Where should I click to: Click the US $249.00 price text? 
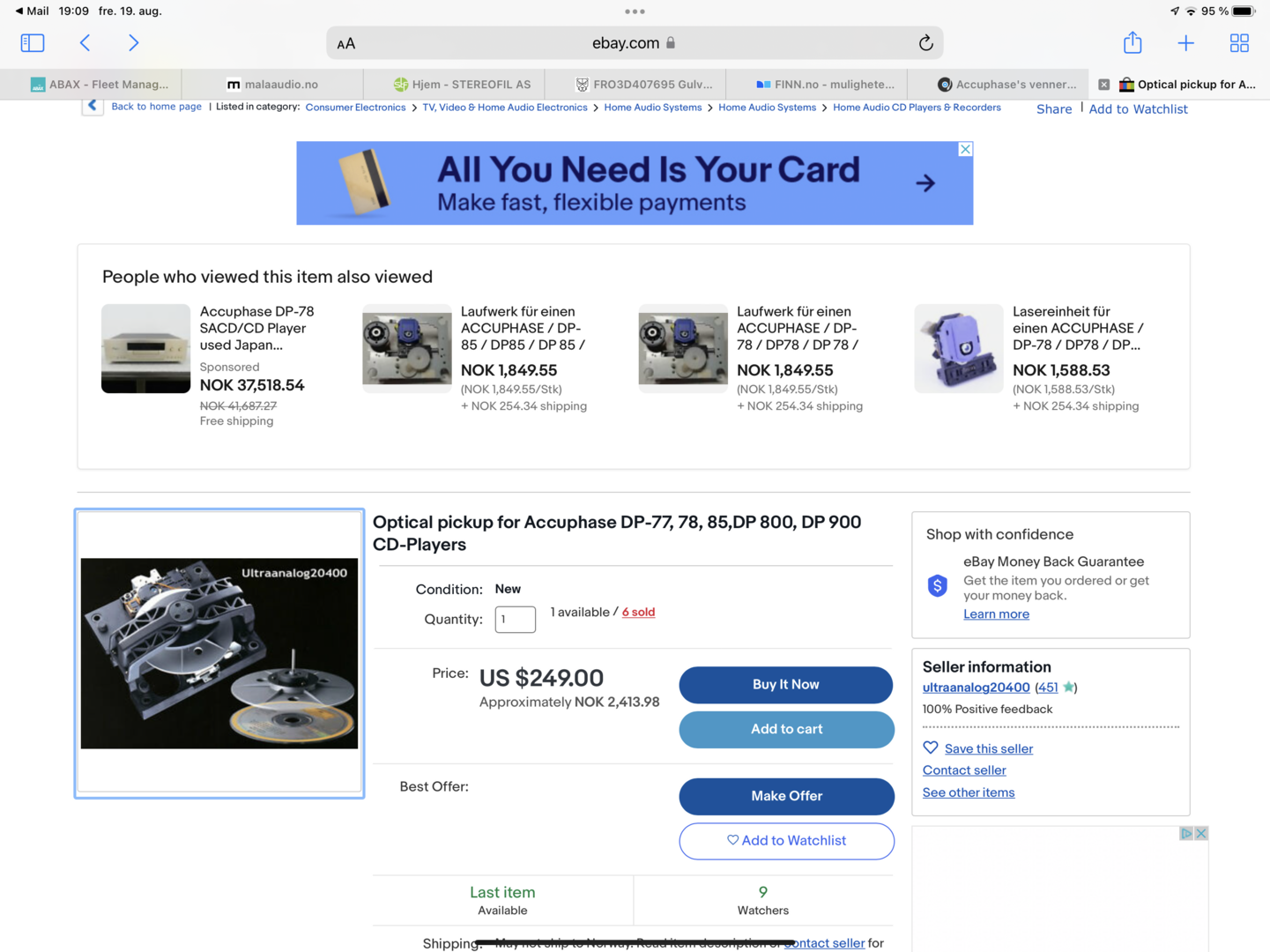(x=541, y=678)
